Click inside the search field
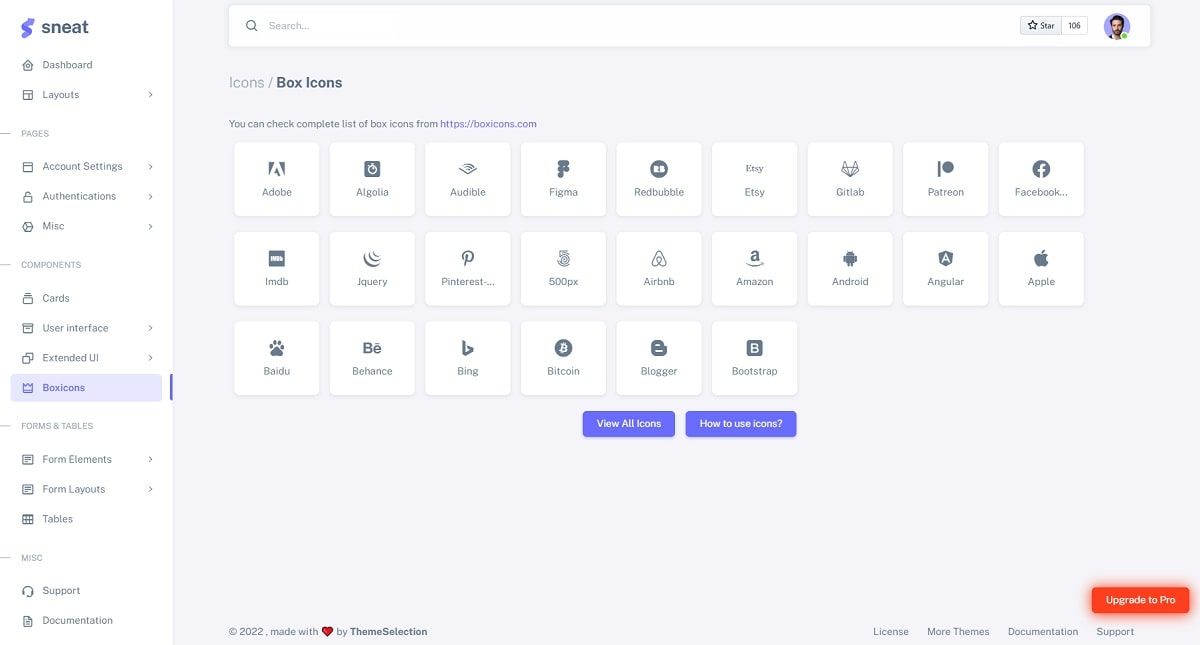Image resolution: width=1200 pixels, height=645 pixels. [330, 25]
